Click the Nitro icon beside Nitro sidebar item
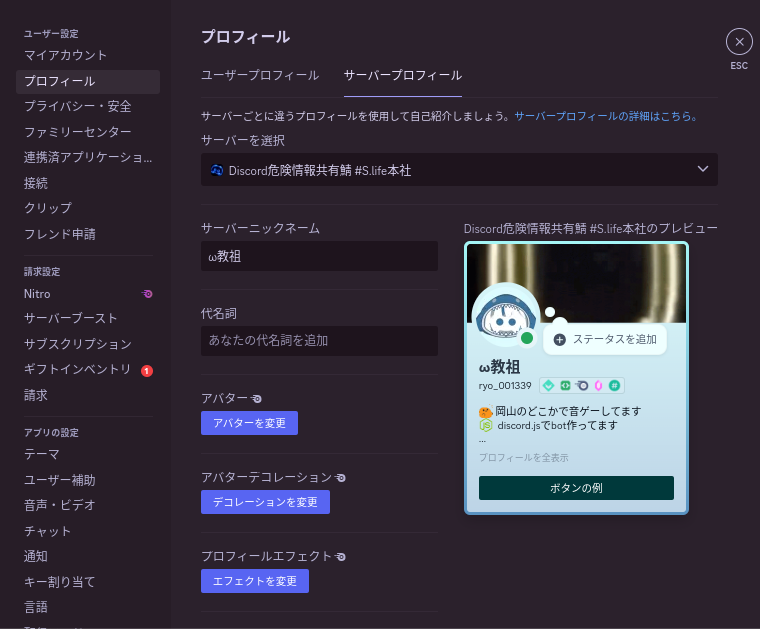760x629 pixels. click(x=148, y=294)
